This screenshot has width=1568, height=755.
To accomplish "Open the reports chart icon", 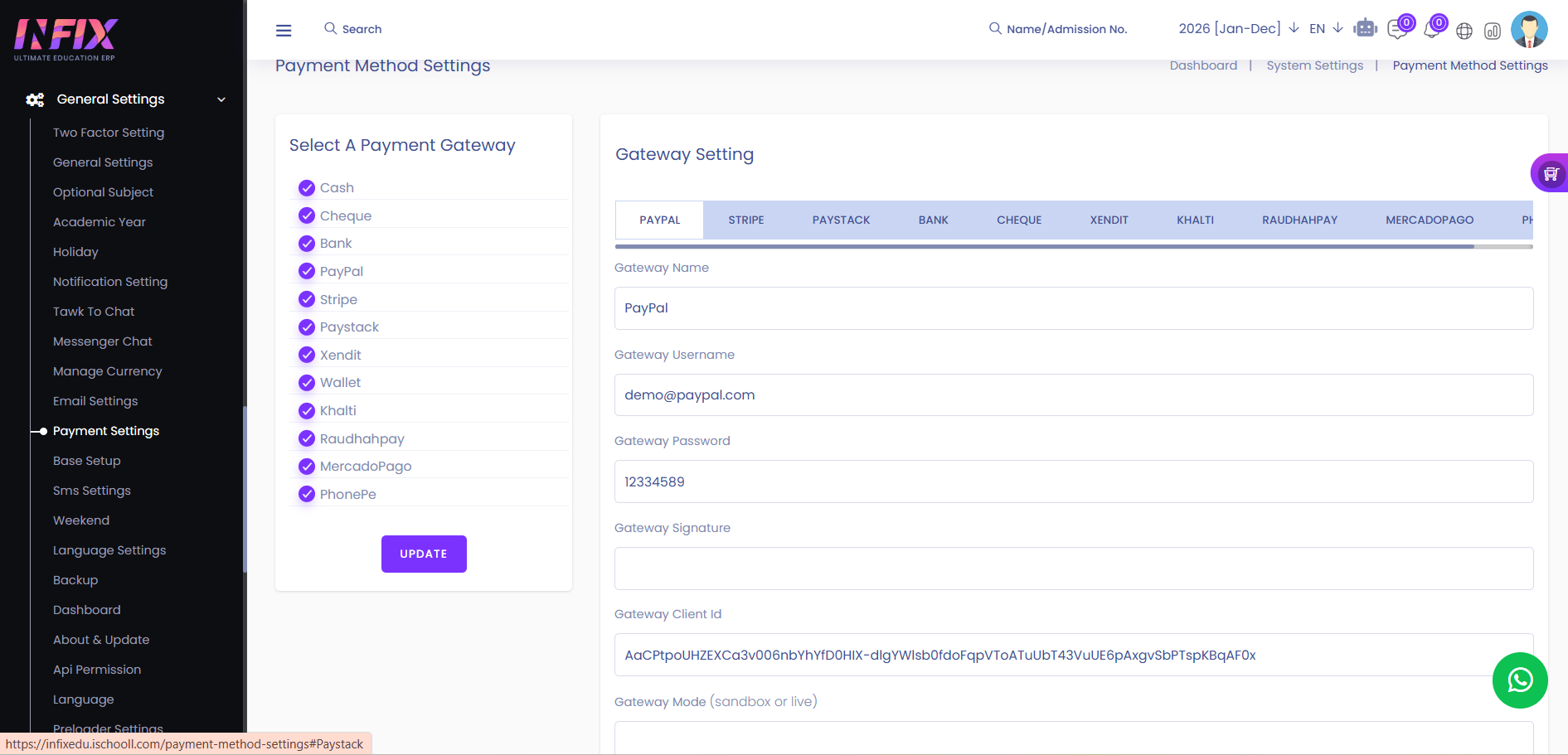I will pyautogui.click(x=1493, y=31).
